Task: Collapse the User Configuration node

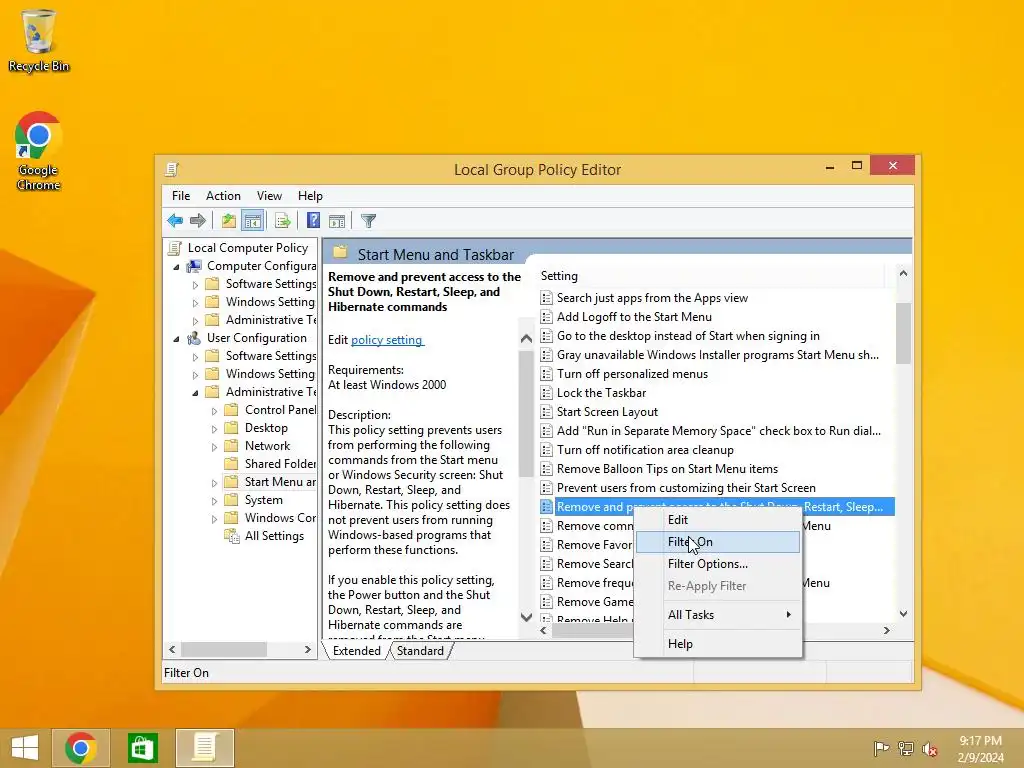Action: 176,339
